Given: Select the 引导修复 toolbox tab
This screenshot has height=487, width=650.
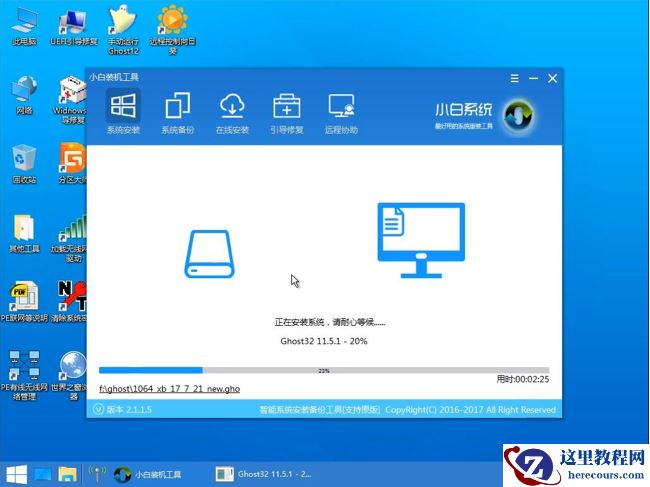Looking at the screenshot, I should [x=286, y=113].
